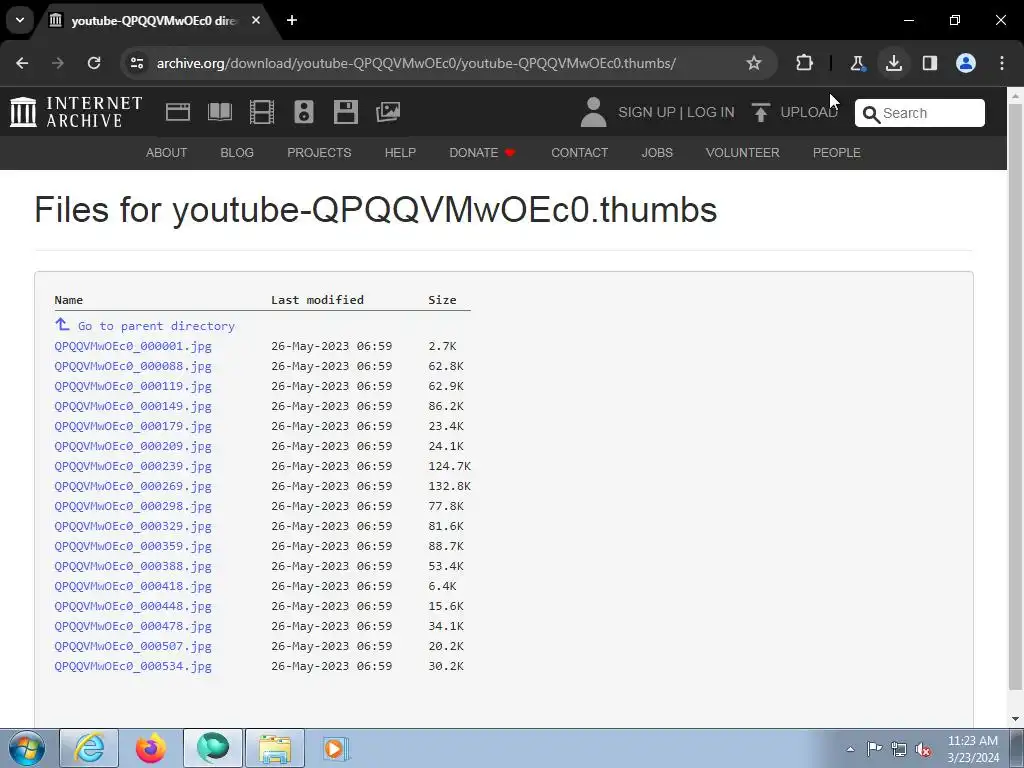
Task: Open the JOBS menu item
Action: point(657,153)
